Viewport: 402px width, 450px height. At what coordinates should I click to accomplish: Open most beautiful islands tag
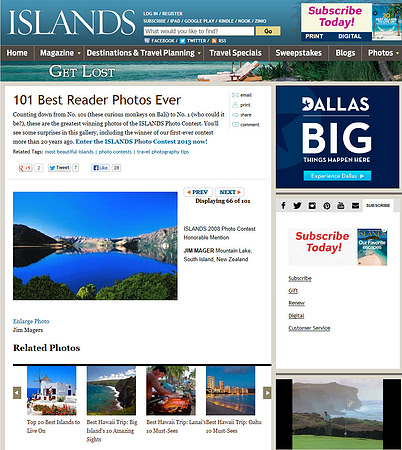click(x=69, y=152)
